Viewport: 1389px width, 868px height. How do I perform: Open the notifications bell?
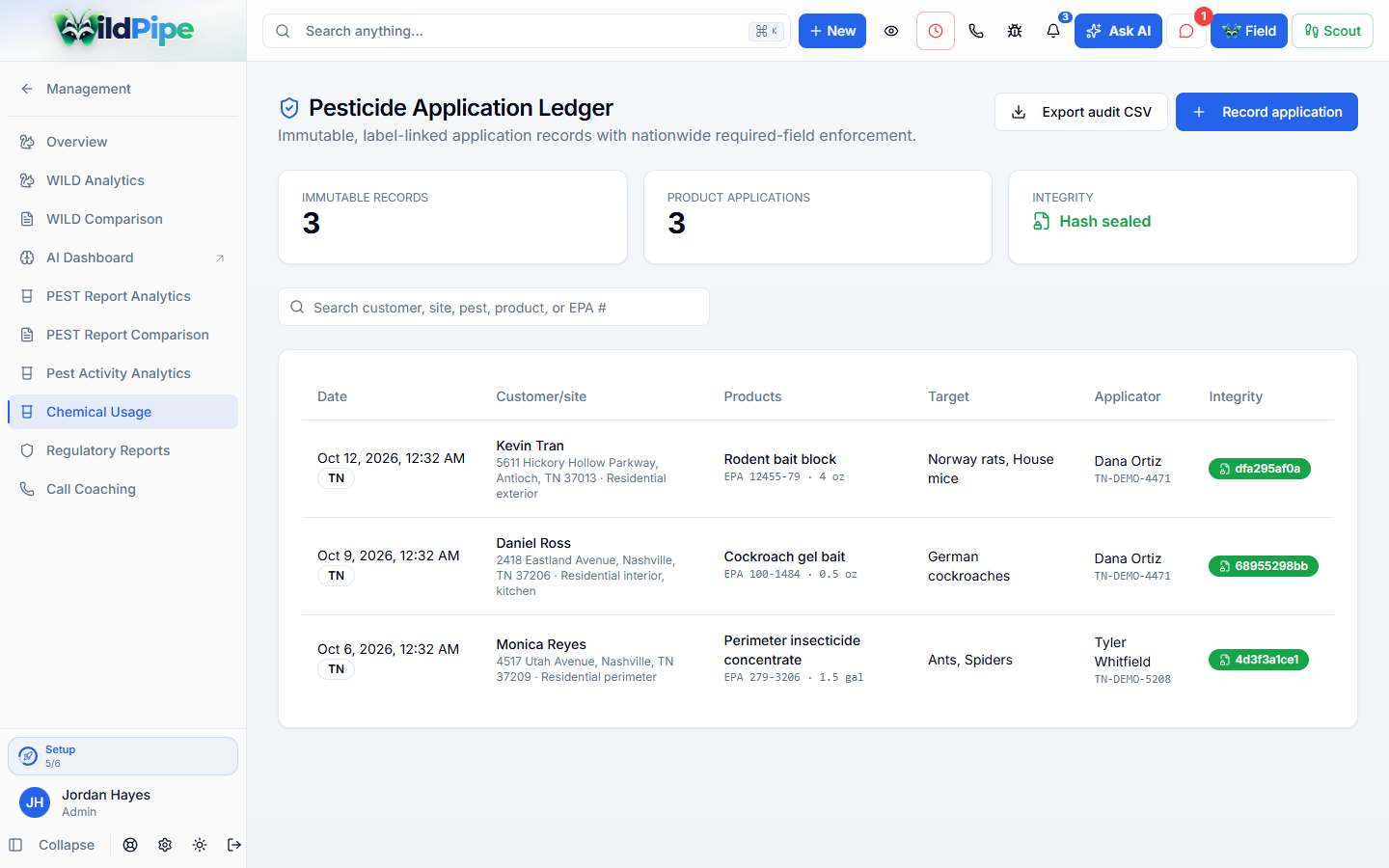(1053, 31)
